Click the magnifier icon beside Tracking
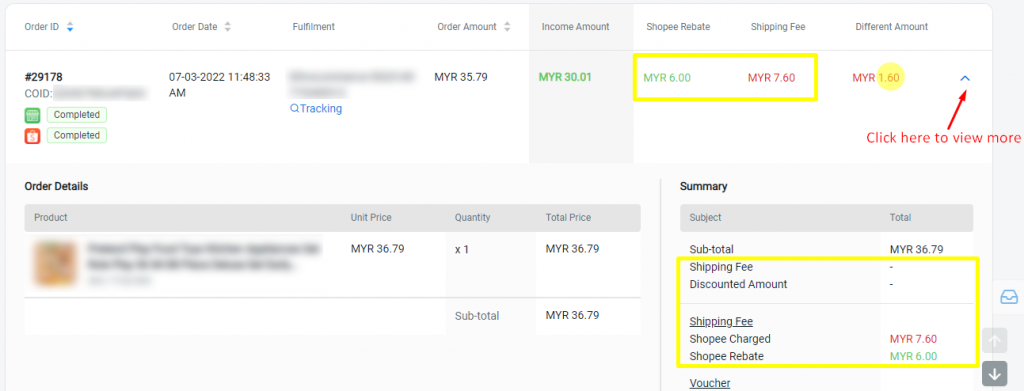This screenshot has height=391, width=1024. click(295, 108)
